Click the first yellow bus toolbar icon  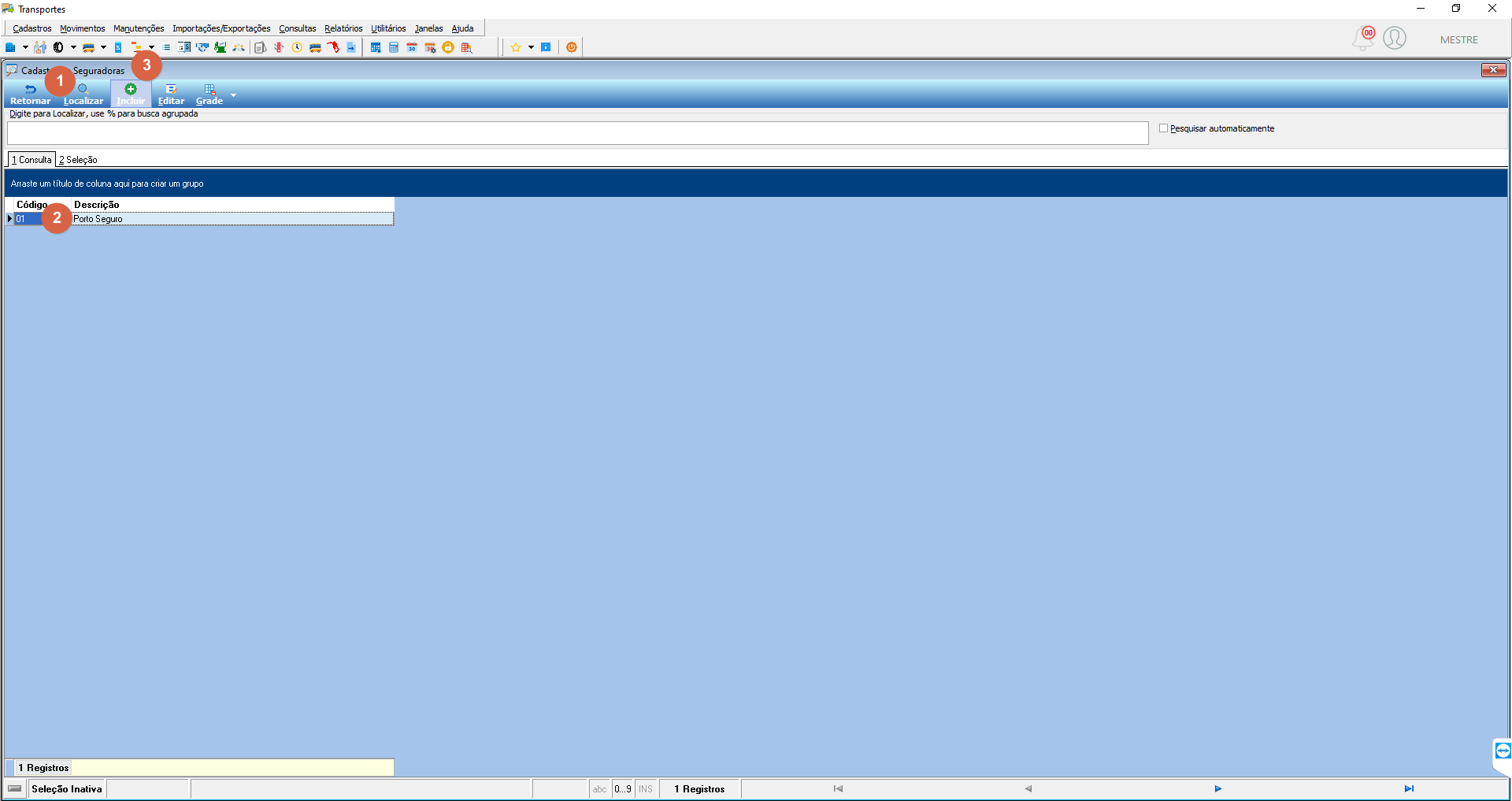point(88,47)
